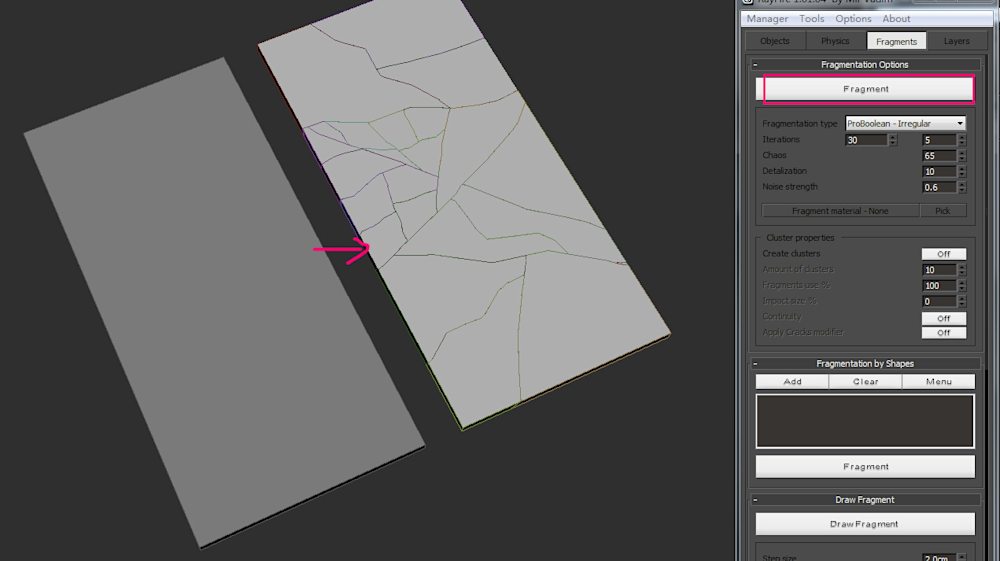Select the Fragments tab
The height and width of the screenshot is (561, 1000).
[x=896, y=41]
